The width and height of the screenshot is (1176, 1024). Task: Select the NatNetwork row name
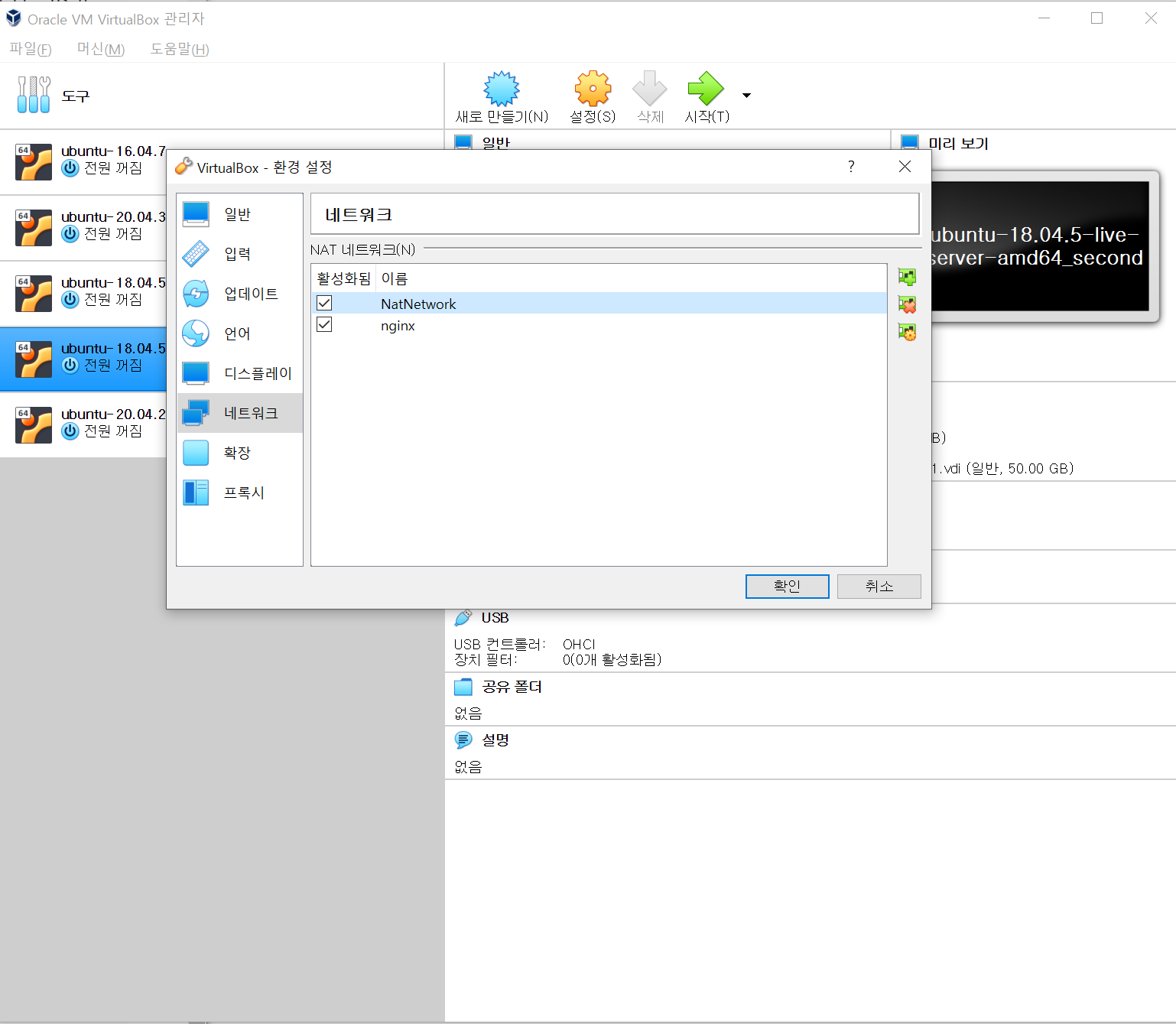tap(418, 304)
